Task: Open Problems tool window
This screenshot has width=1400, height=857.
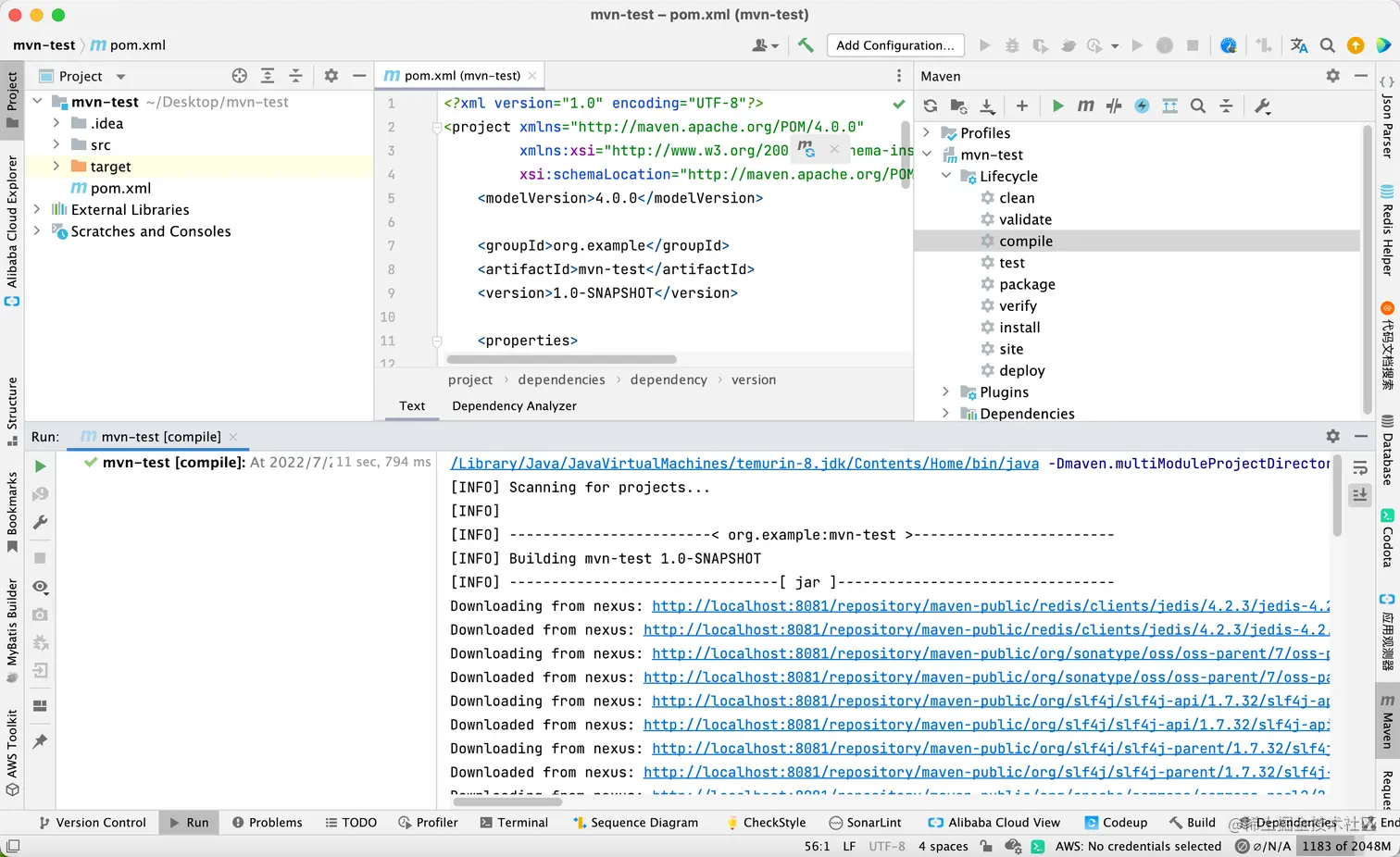Action: [267, 823]
